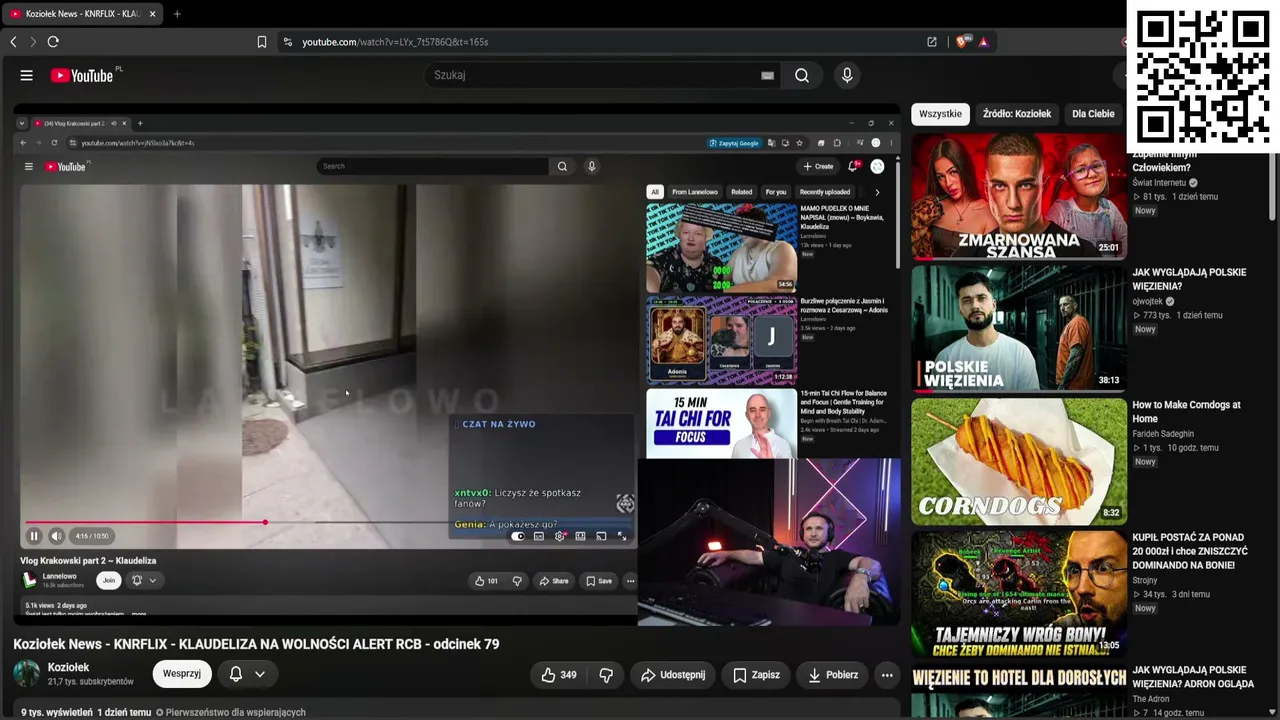The height and width of the screenshot is (720, 1280).
Task: View site information icon beside URL
Action: pos(288,42)
